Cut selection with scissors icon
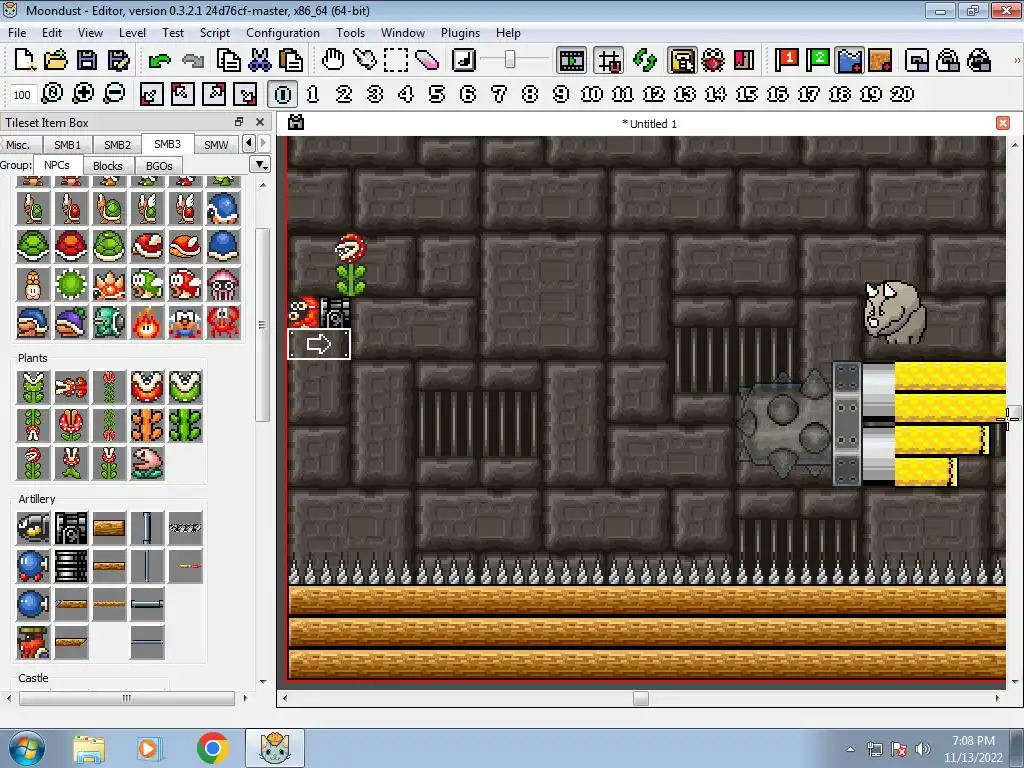This screenshot has width=1024, height=768. pyautogui.click(x=260, y=60)
